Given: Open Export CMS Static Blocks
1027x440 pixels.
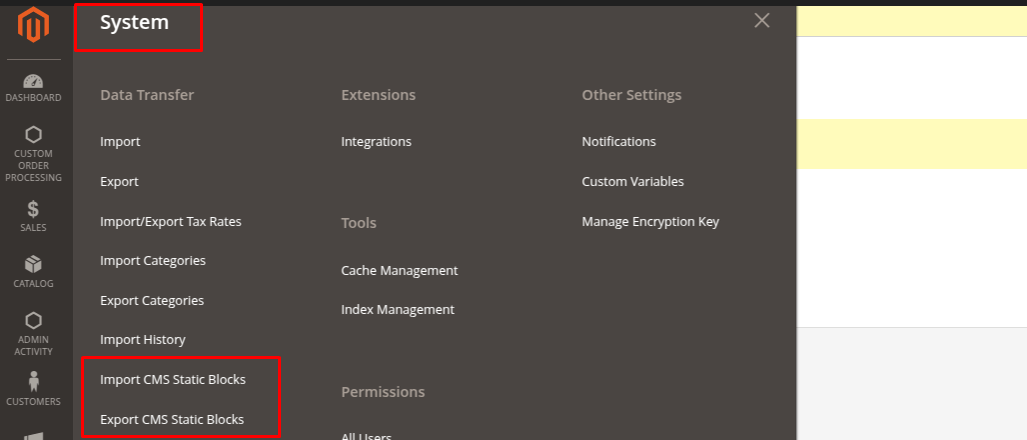Looking at the screenshot, I should (172, 420).
